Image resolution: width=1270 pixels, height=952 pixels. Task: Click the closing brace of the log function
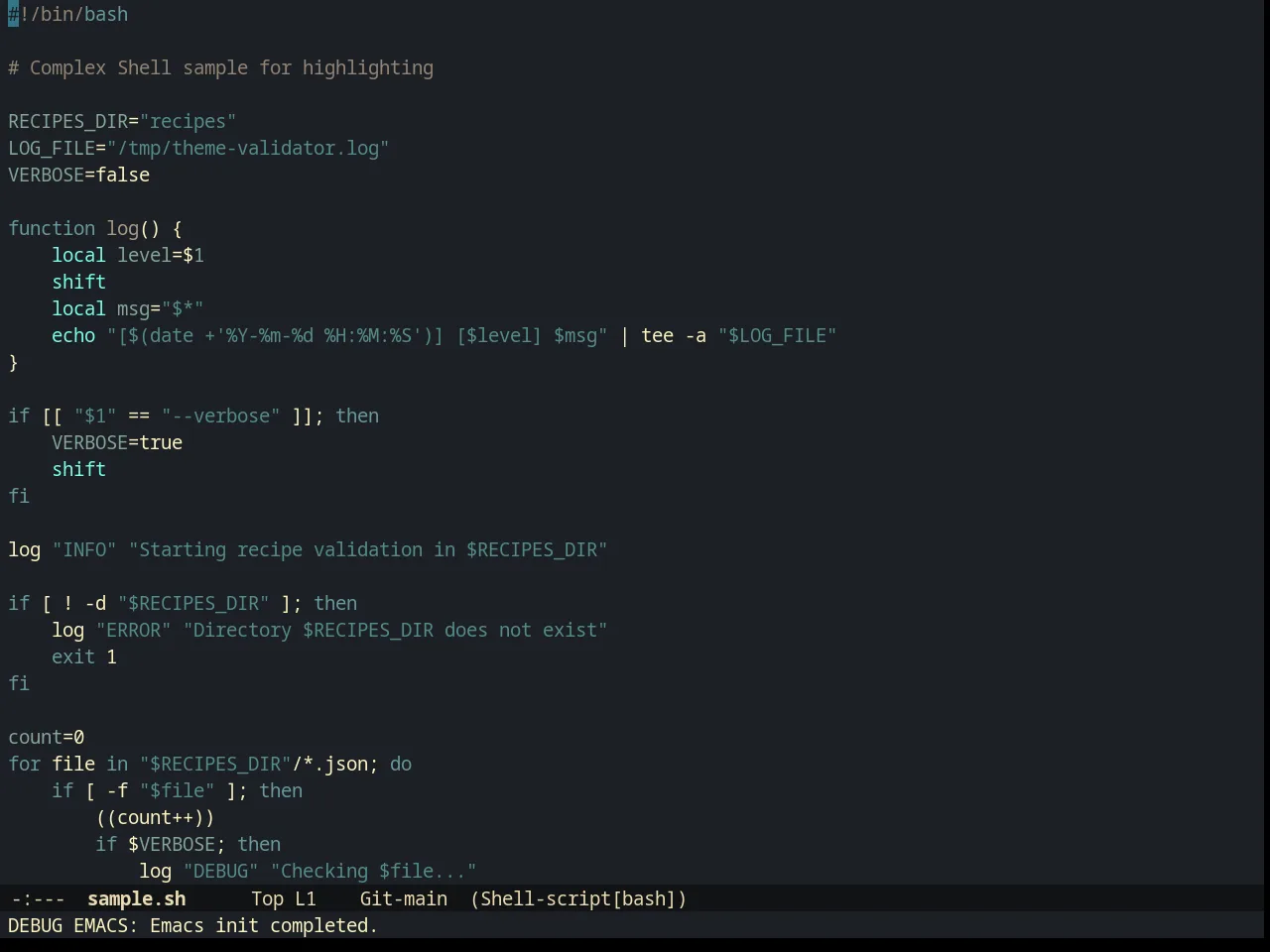click(13, 362)
